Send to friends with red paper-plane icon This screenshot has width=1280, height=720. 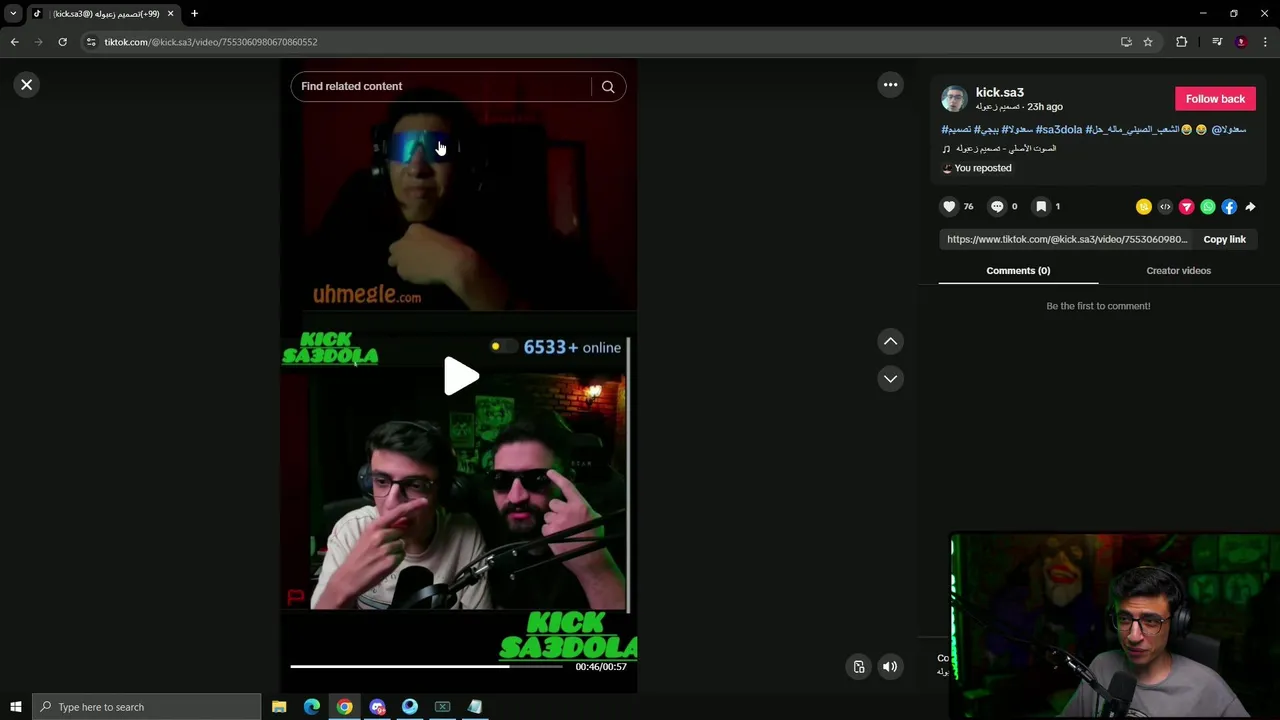coord(1186,207)
